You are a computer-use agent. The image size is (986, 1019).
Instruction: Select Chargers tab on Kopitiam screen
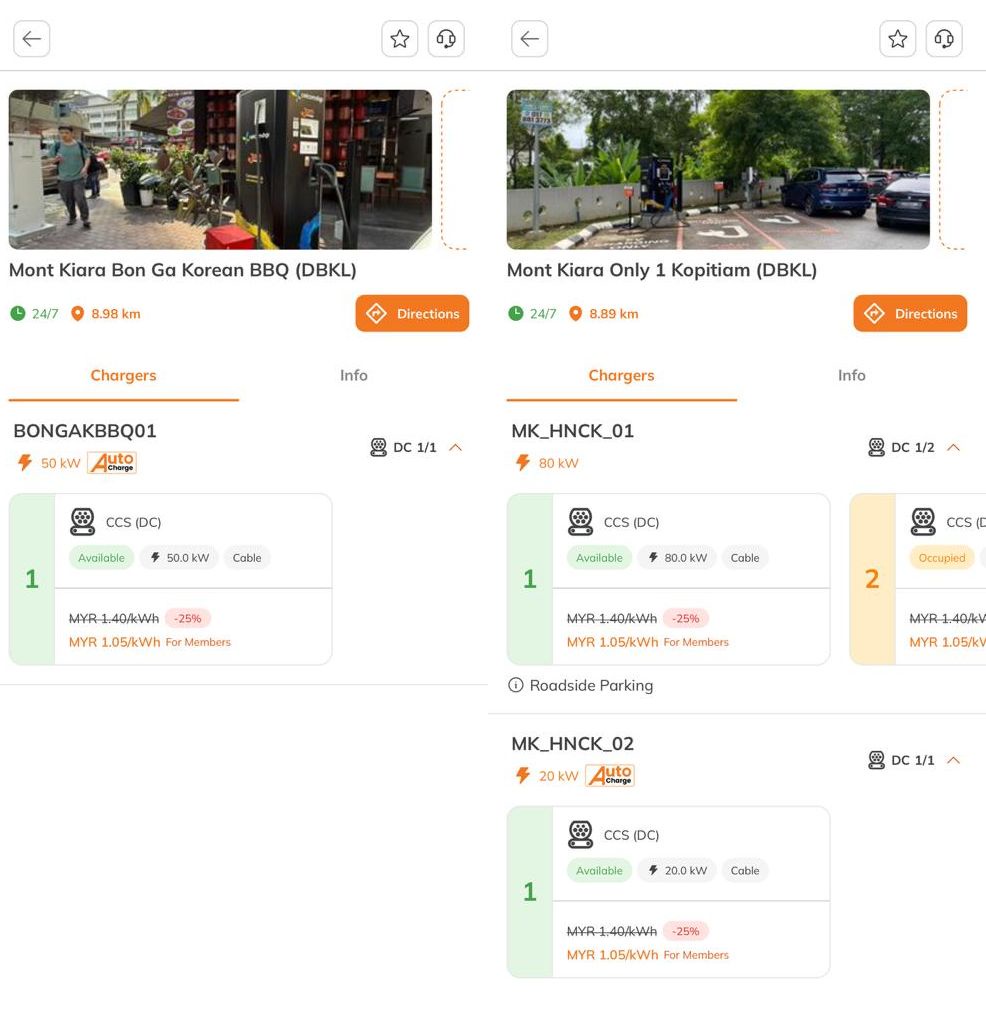tap(621, 376)
